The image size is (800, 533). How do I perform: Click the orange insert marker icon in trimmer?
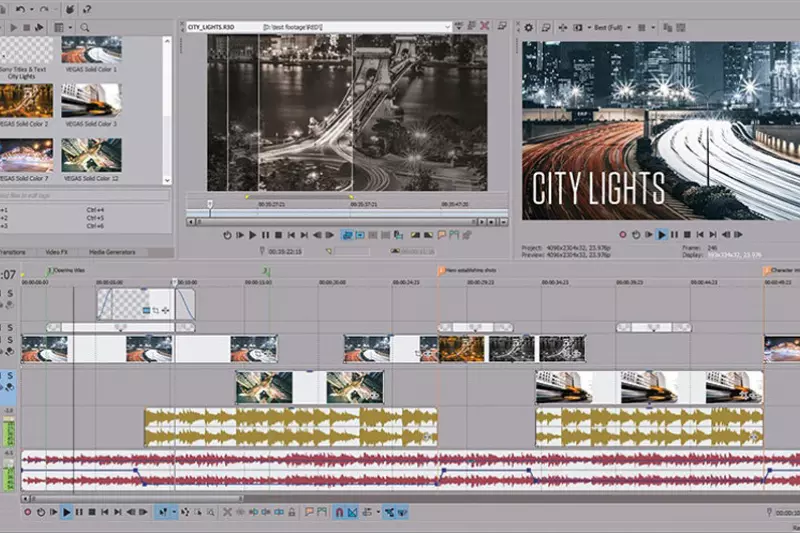[441, 235]
